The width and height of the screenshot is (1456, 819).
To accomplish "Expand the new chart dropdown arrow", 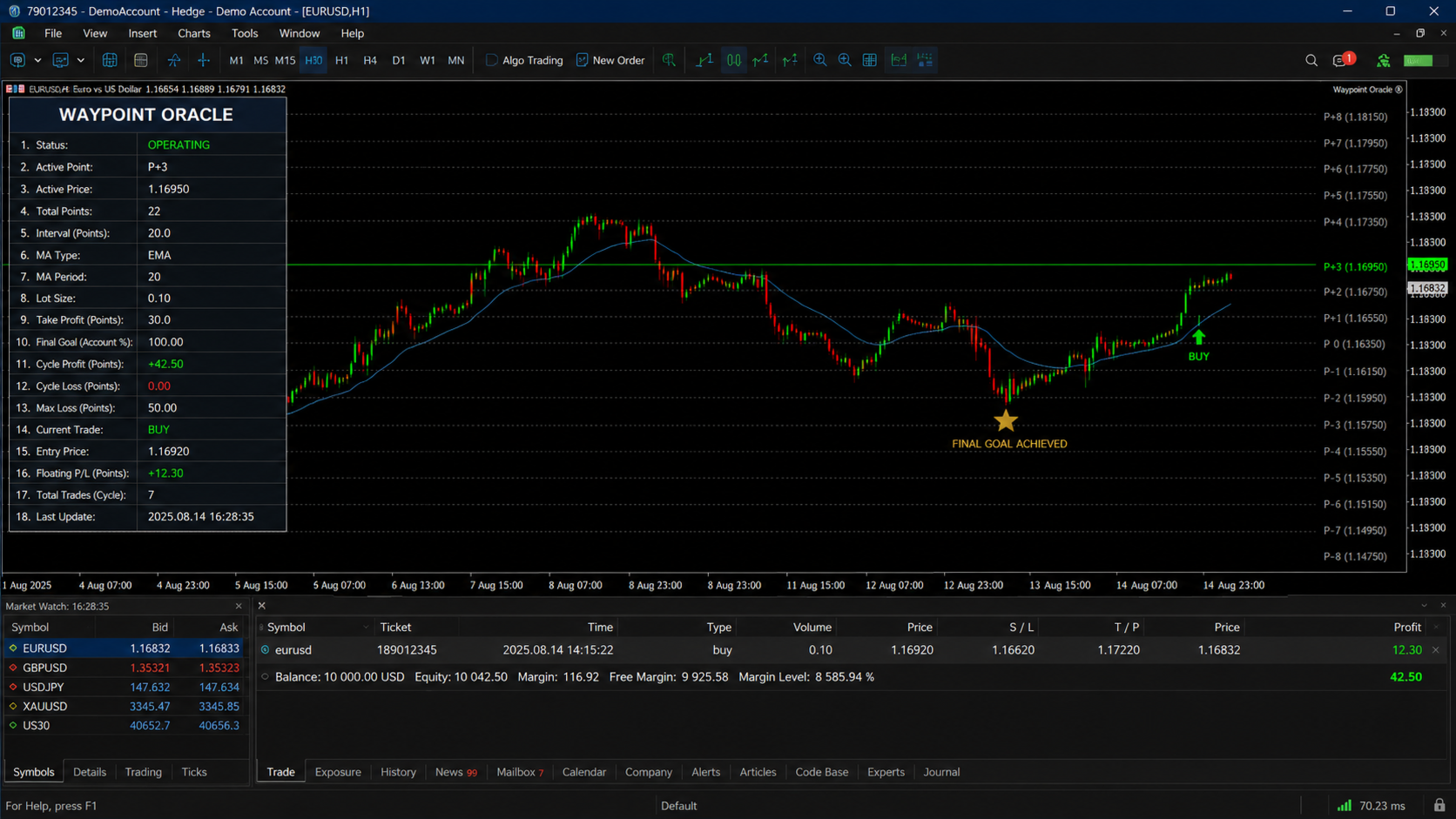I will tap(37, 60).
